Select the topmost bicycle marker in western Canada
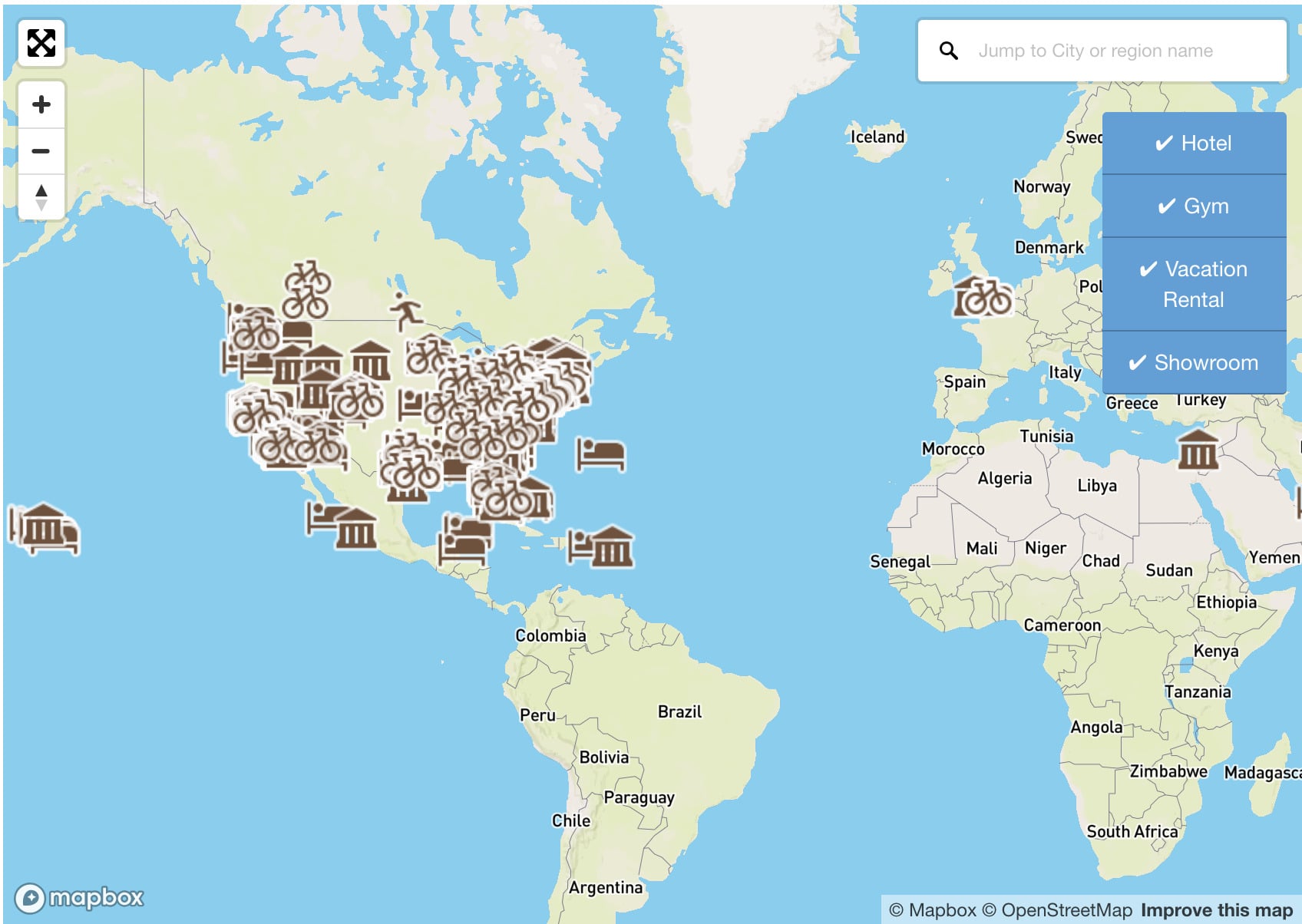Image resolution: width=1302 pixels, height=924 pixels. [307, 276]
